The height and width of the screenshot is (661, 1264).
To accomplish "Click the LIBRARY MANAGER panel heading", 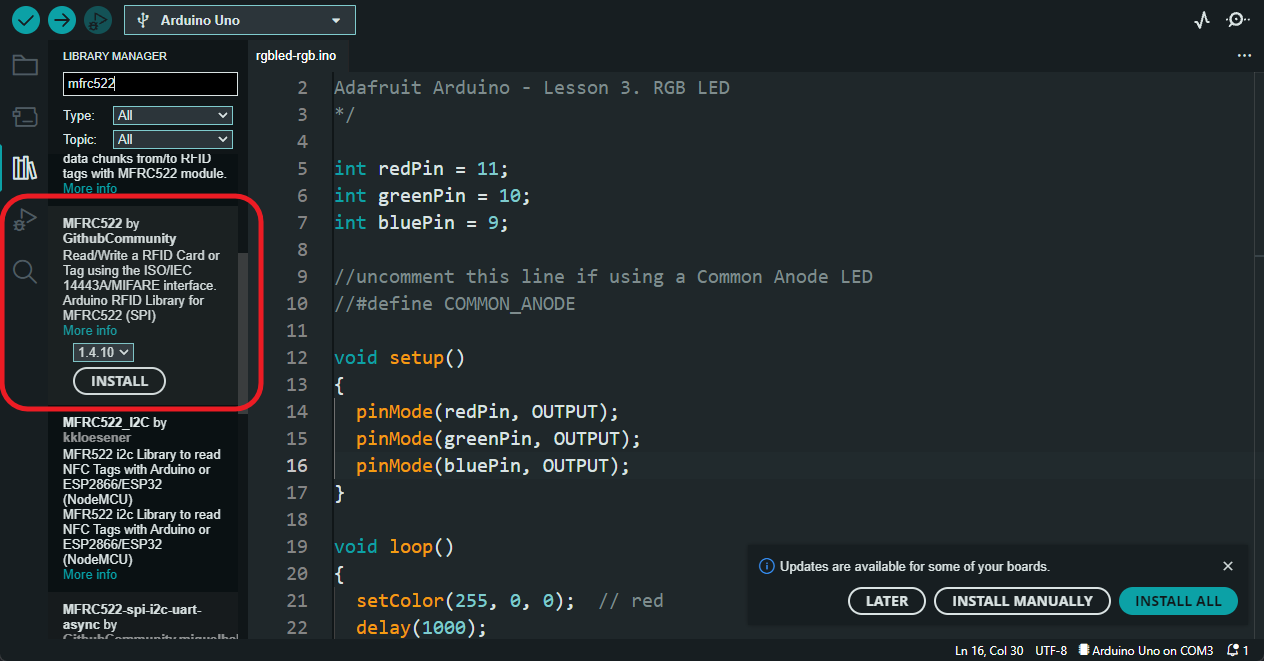I will click(x=115, y=56).
